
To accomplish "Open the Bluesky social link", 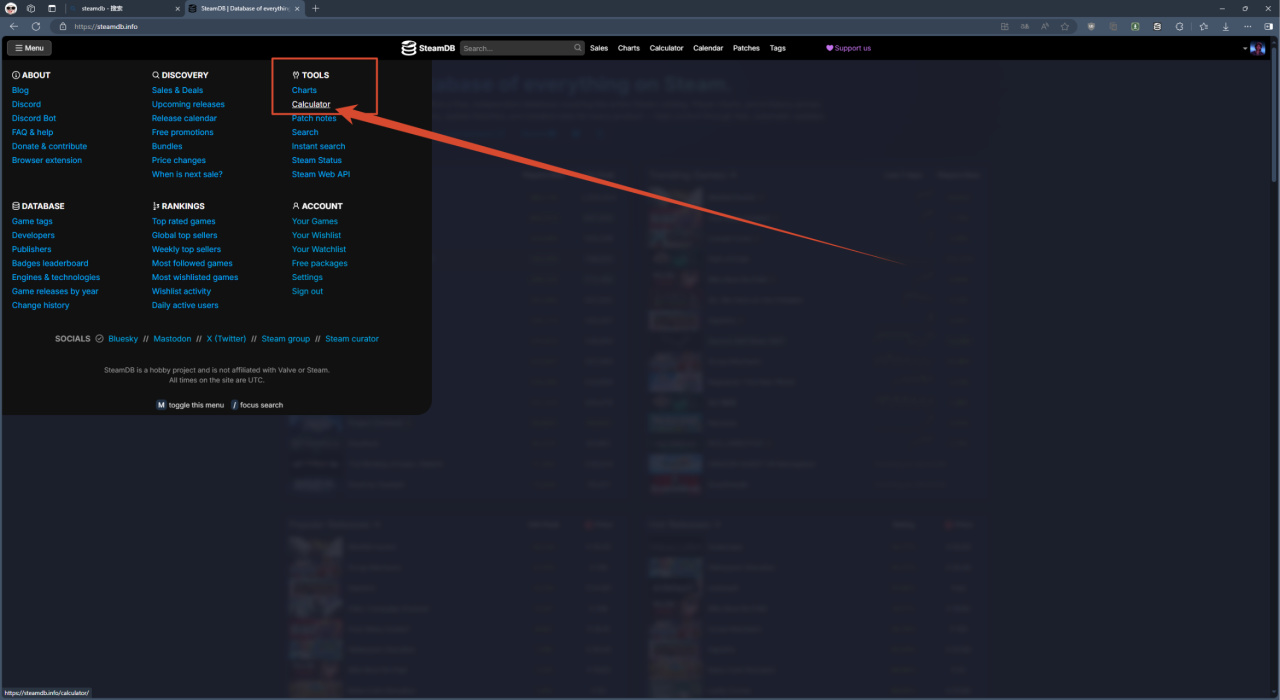I will pyautogui.click(x=123, y=339).
